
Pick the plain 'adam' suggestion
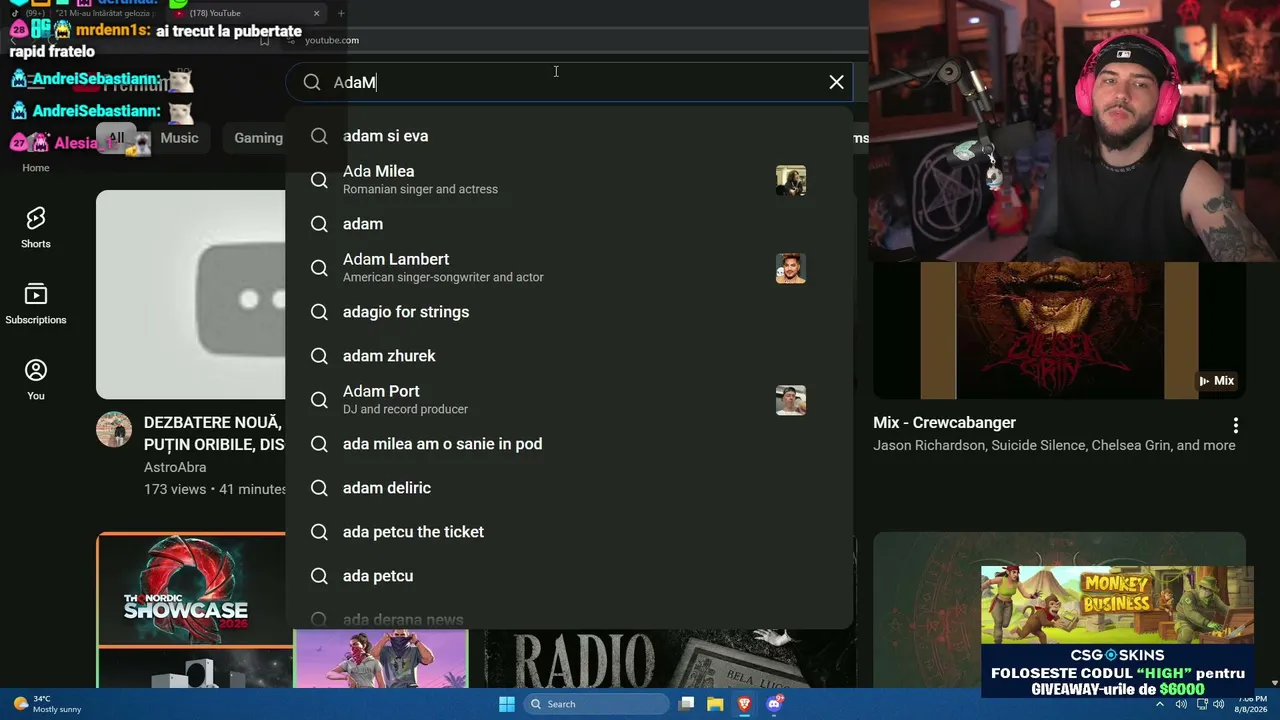569,224
